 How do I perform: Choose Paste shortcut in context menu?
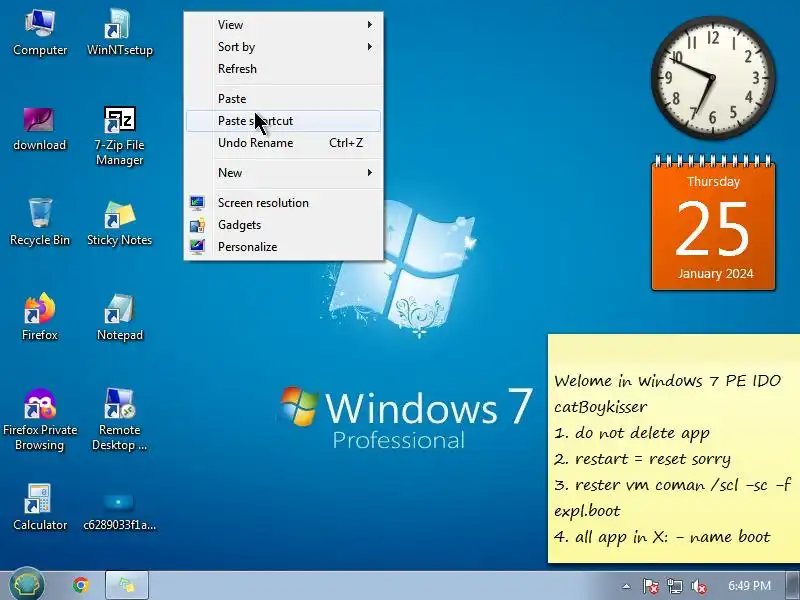[x=284, y=121]
